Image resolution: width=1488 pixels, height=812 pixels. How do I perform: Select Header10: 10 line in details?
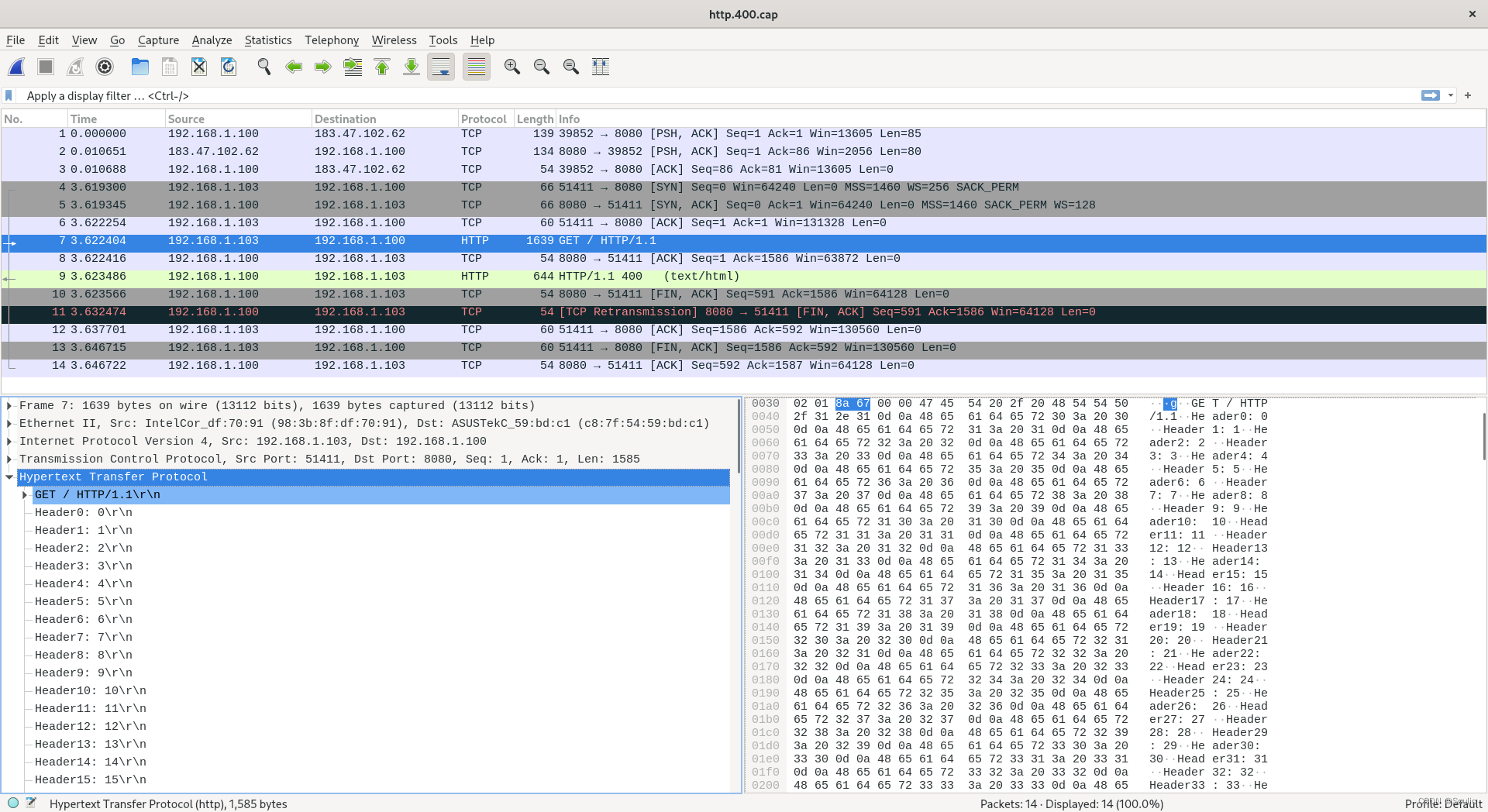click(x=91, y=690)
